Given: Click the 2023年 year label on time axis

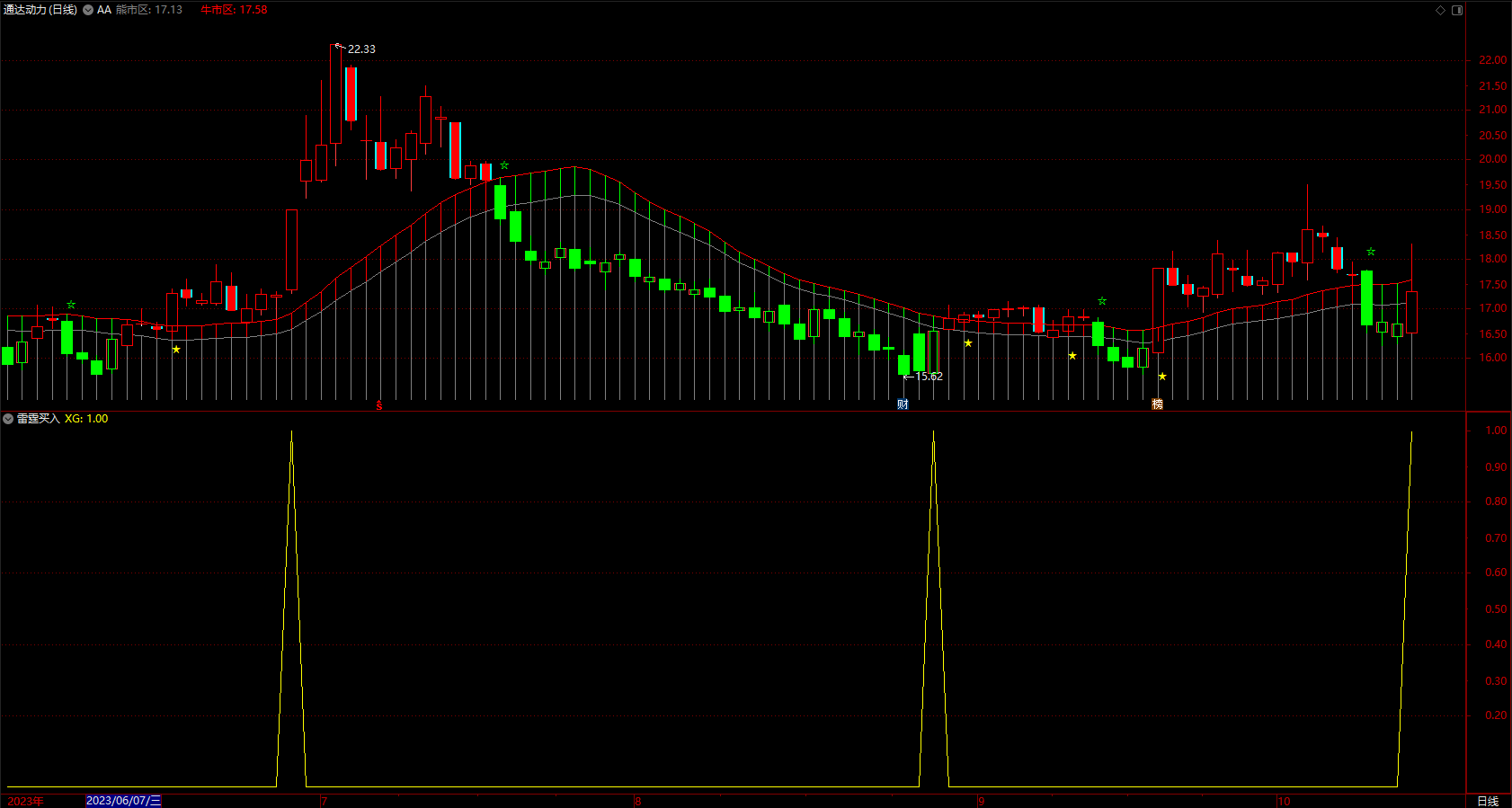Looking at the screenshot, I should pyautogui.click(x=25, y=801).
